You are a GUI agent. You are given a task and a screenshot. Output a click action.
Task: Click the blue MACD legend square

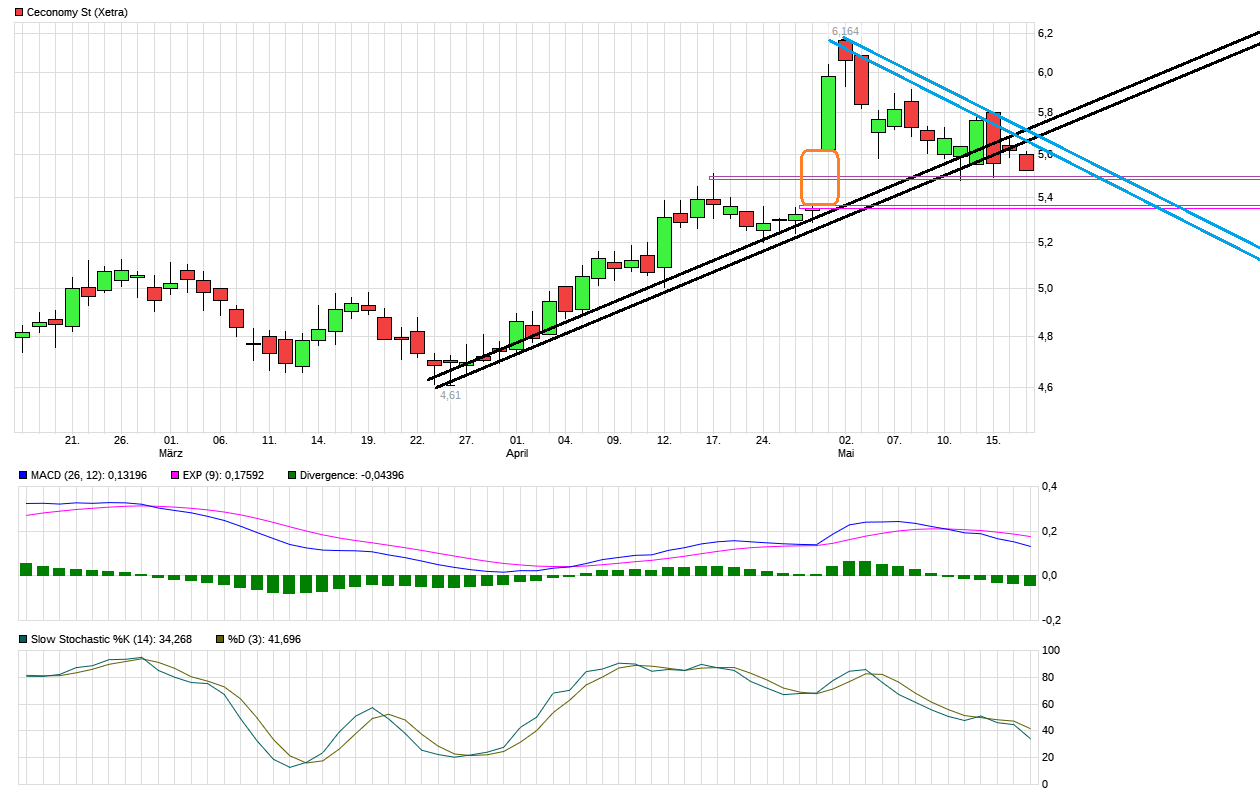click(23, 475)
